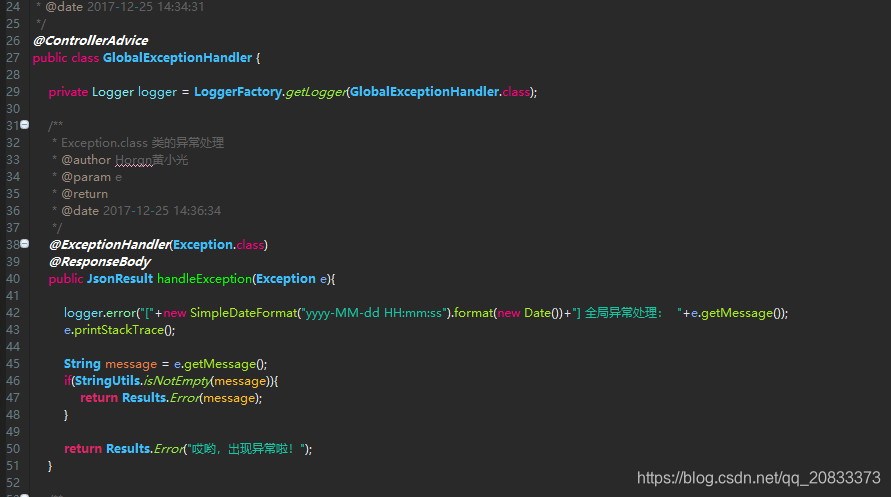Image resolution: width=891 pixels, height=497 pixels.
Task: Click the handleException method name
Action: (x=205, y=279)
